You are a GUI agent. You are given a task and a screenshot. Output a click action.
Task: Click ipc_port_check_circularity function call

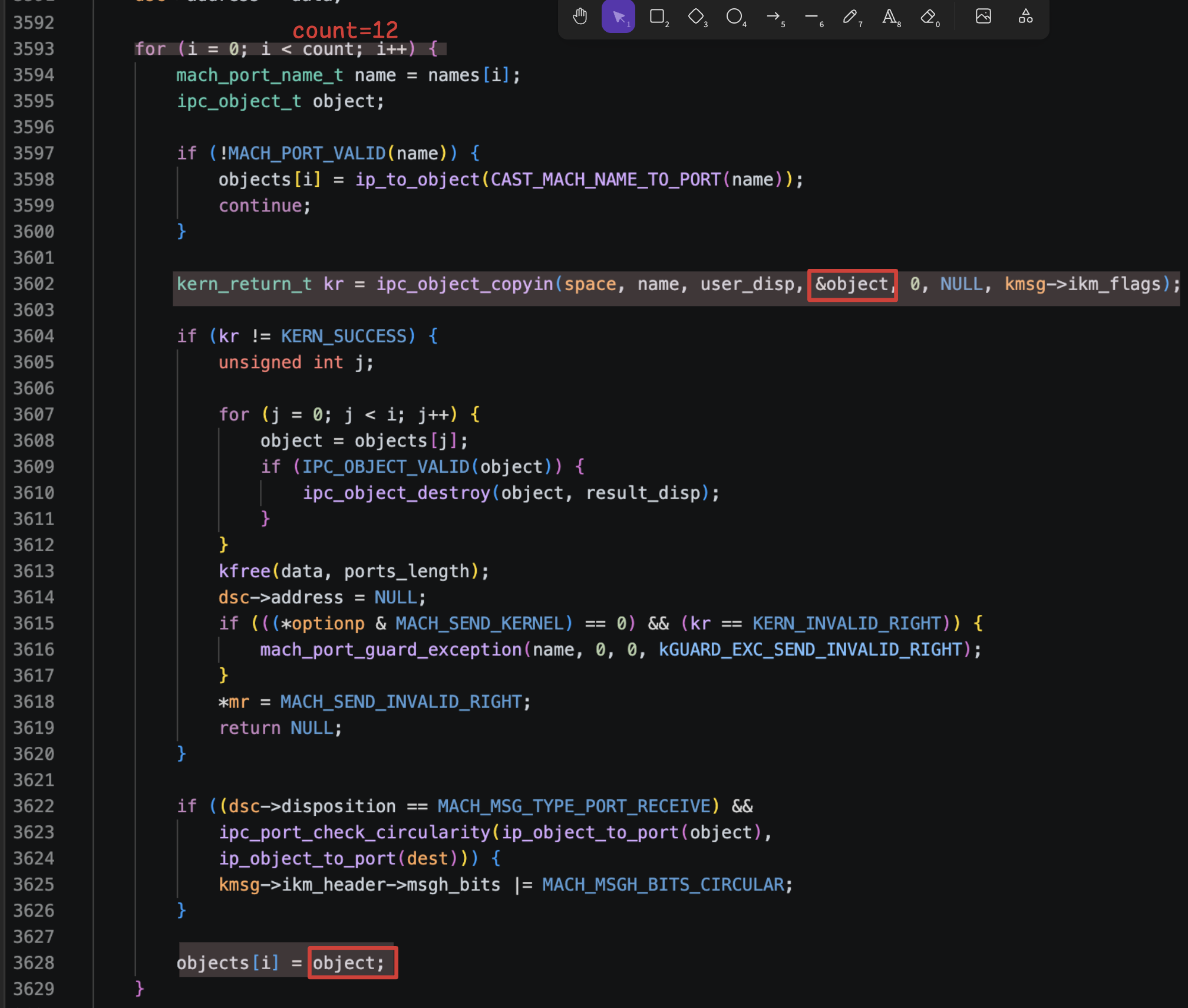(355, 832)
